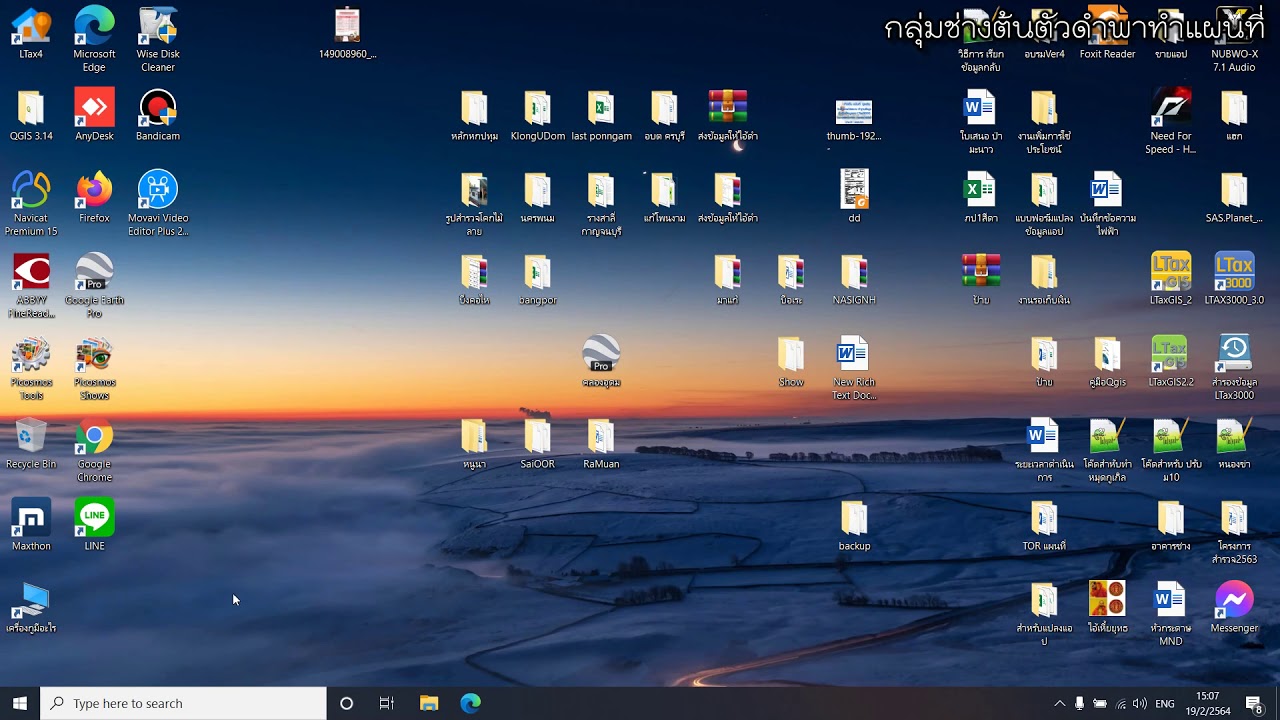Select the SAS.Planet folder
The width and height of the screenshot is (1280, 720).
[1234, 197]
